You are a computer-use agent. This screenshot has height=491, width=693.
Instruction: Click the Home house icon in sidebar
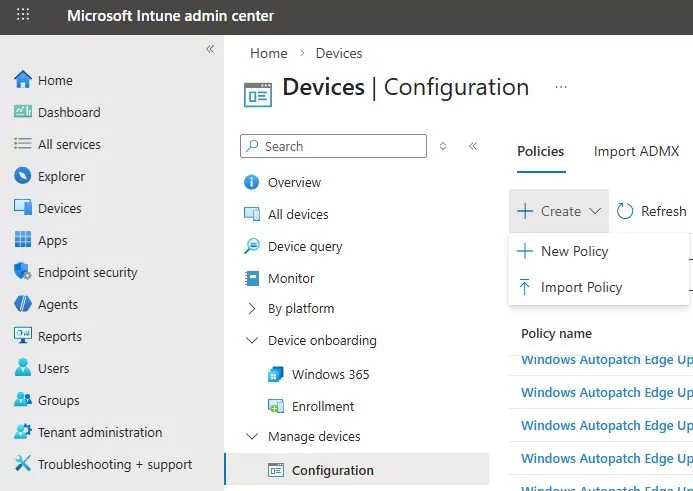click(x=23, y=80)
